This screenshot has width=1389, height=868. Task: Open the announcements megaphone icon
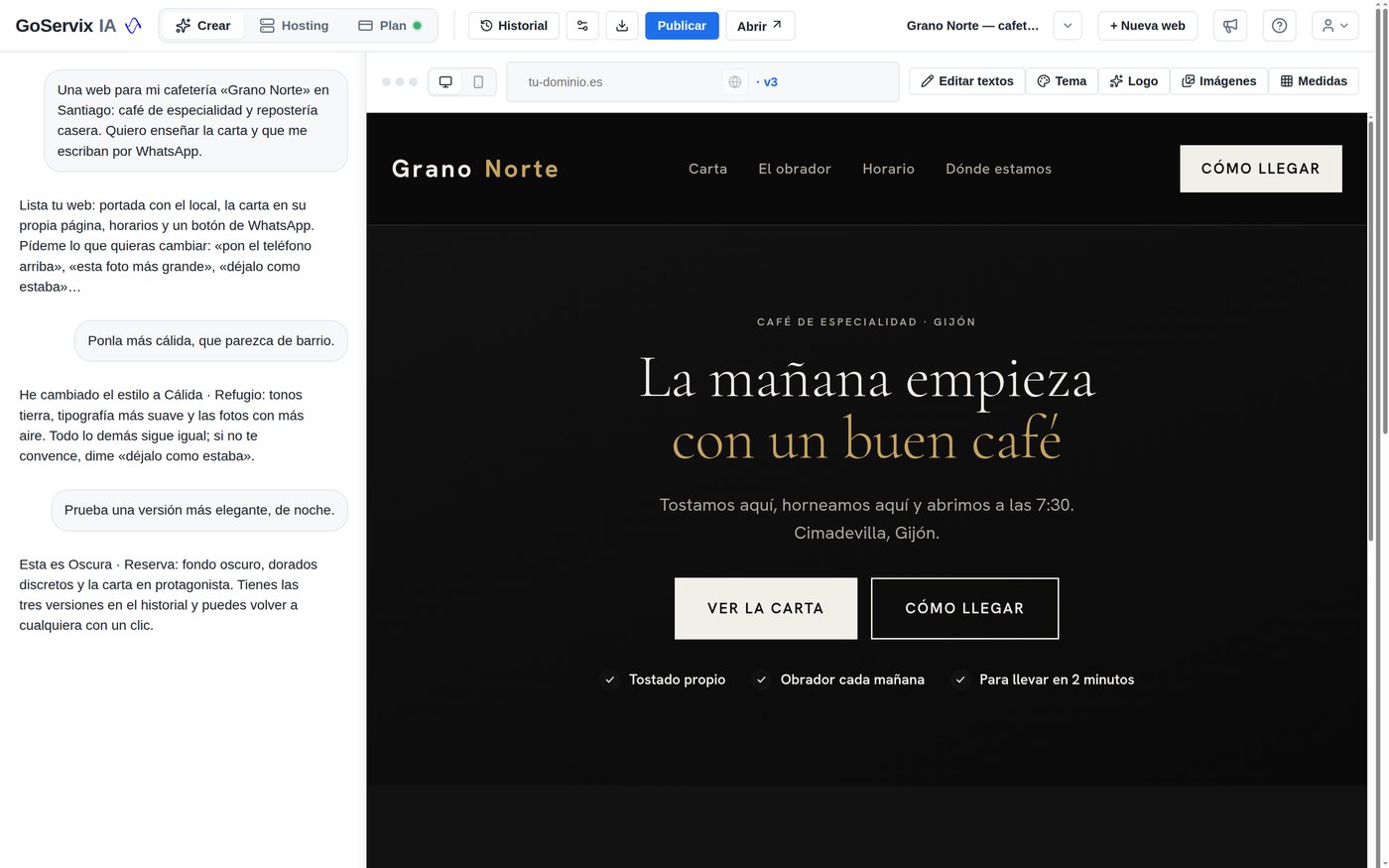click(1230, 26)
